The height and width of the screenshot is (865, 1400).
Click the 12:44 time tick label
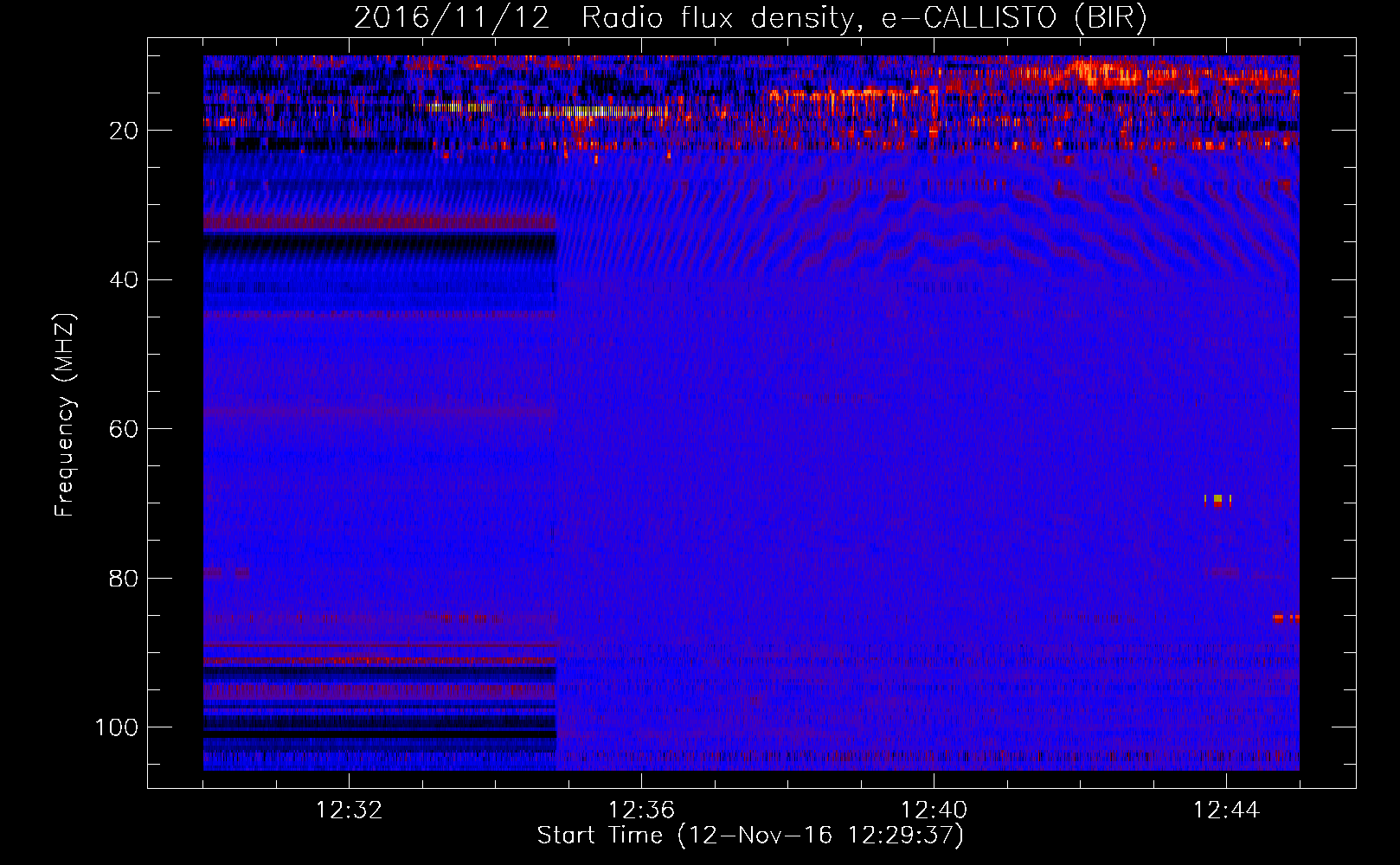1226,811
